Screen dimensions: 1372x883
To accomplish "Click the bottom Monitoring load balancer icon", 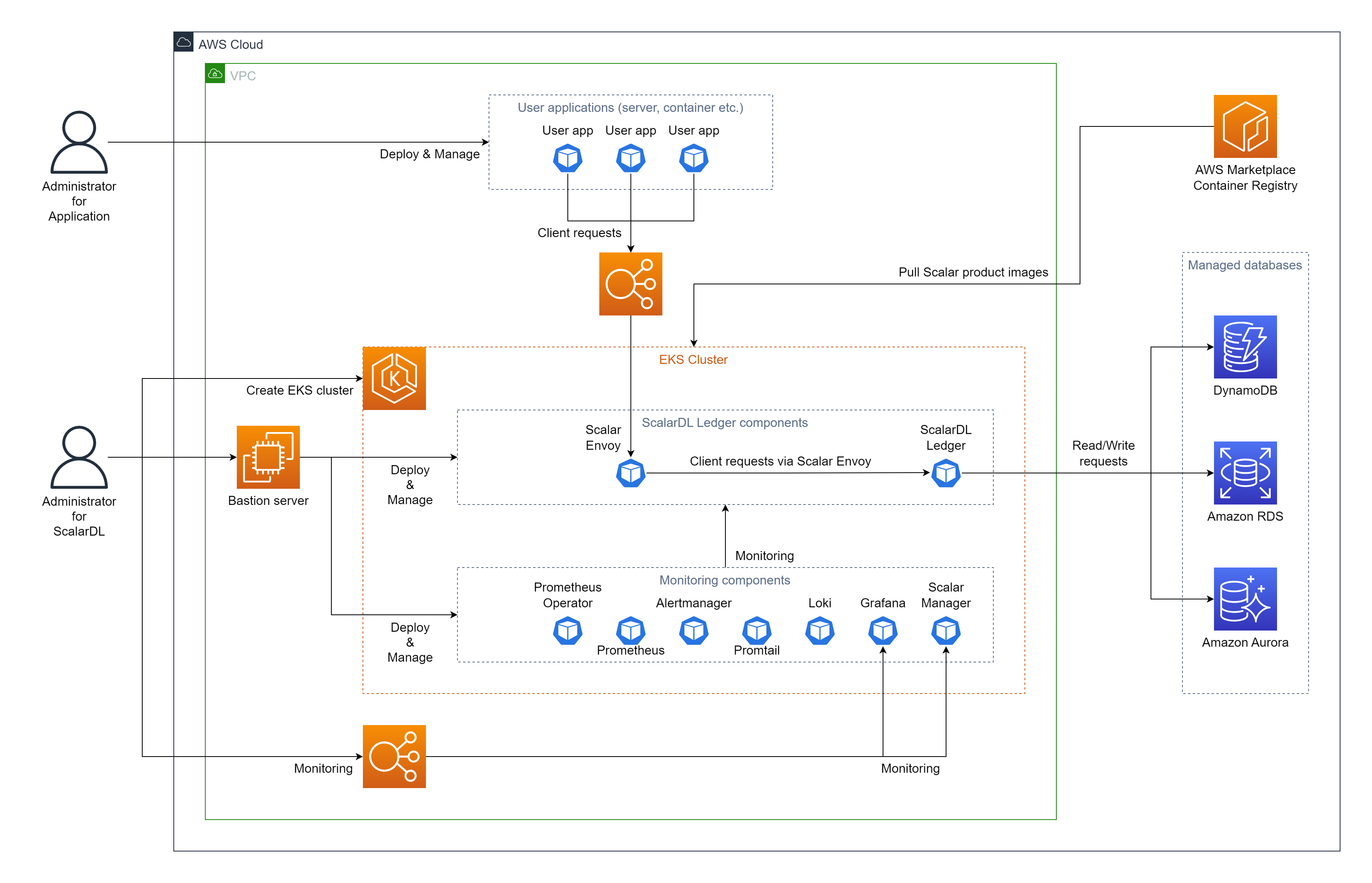I will pyautogui.click(x=394, y=756).
